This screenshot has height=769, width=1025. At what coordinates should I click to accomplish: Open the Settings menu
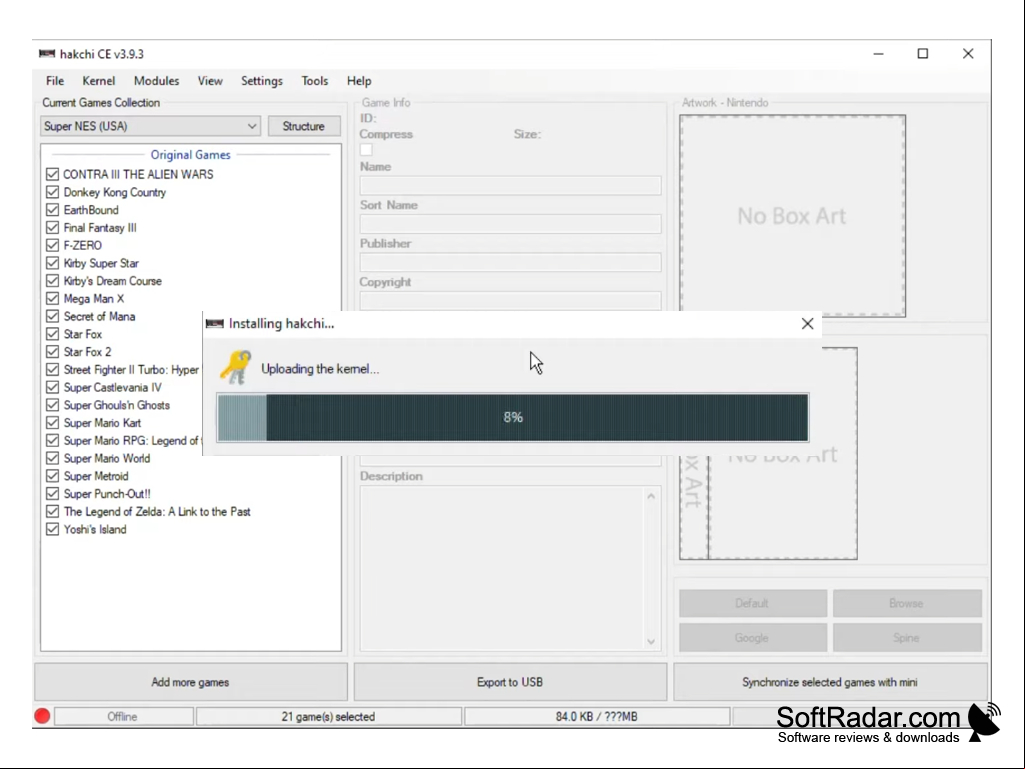click(x=261, y=81)
